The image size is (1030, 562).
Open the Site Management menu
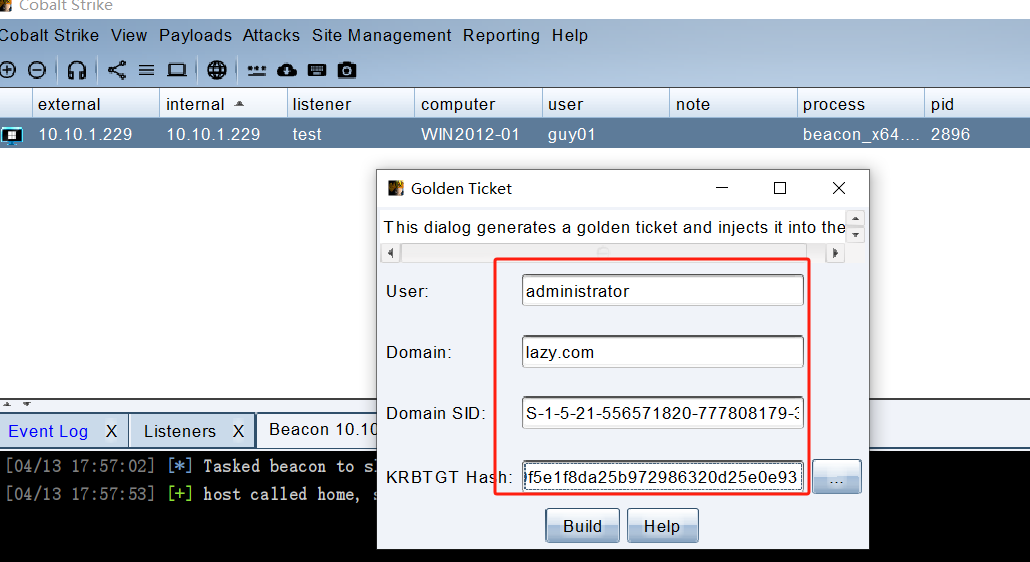pos(382,35)
